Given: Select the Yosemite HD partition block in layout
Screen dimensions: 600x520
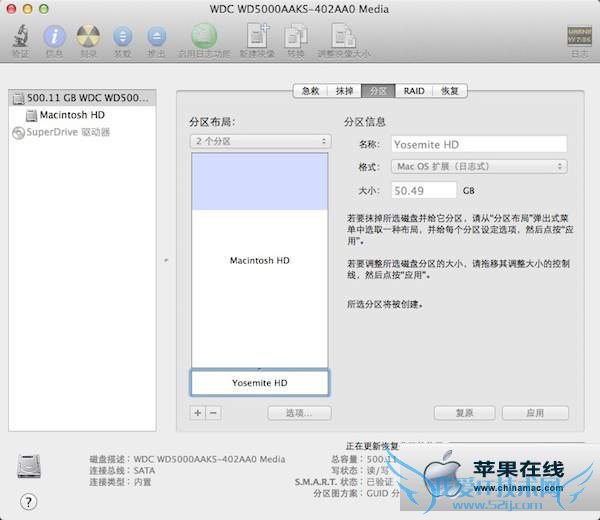Looking at the screenshot, I should pos(259,383).
